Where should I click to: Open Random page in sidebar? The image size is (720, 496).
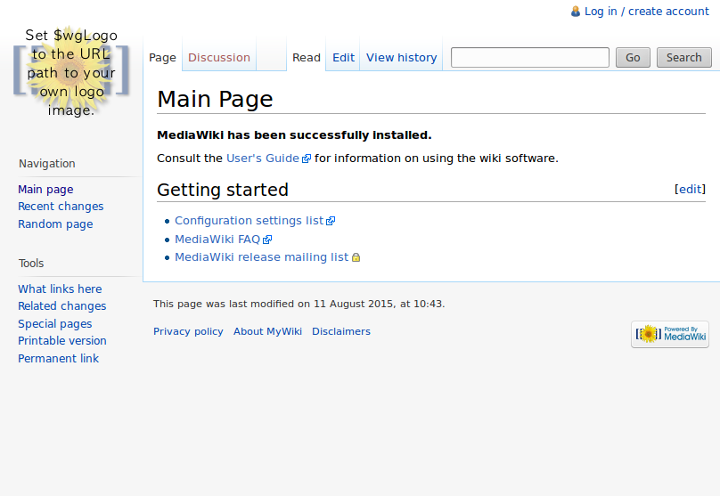[x=55, y=224]
